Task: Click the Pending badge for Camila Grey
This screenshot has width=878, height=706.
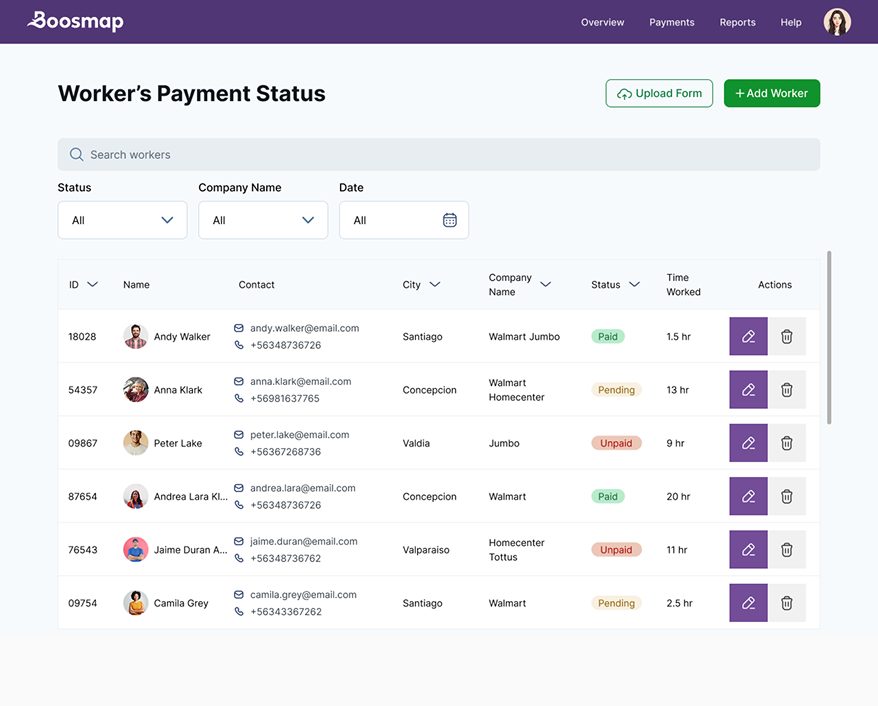Action: (616, 603)
